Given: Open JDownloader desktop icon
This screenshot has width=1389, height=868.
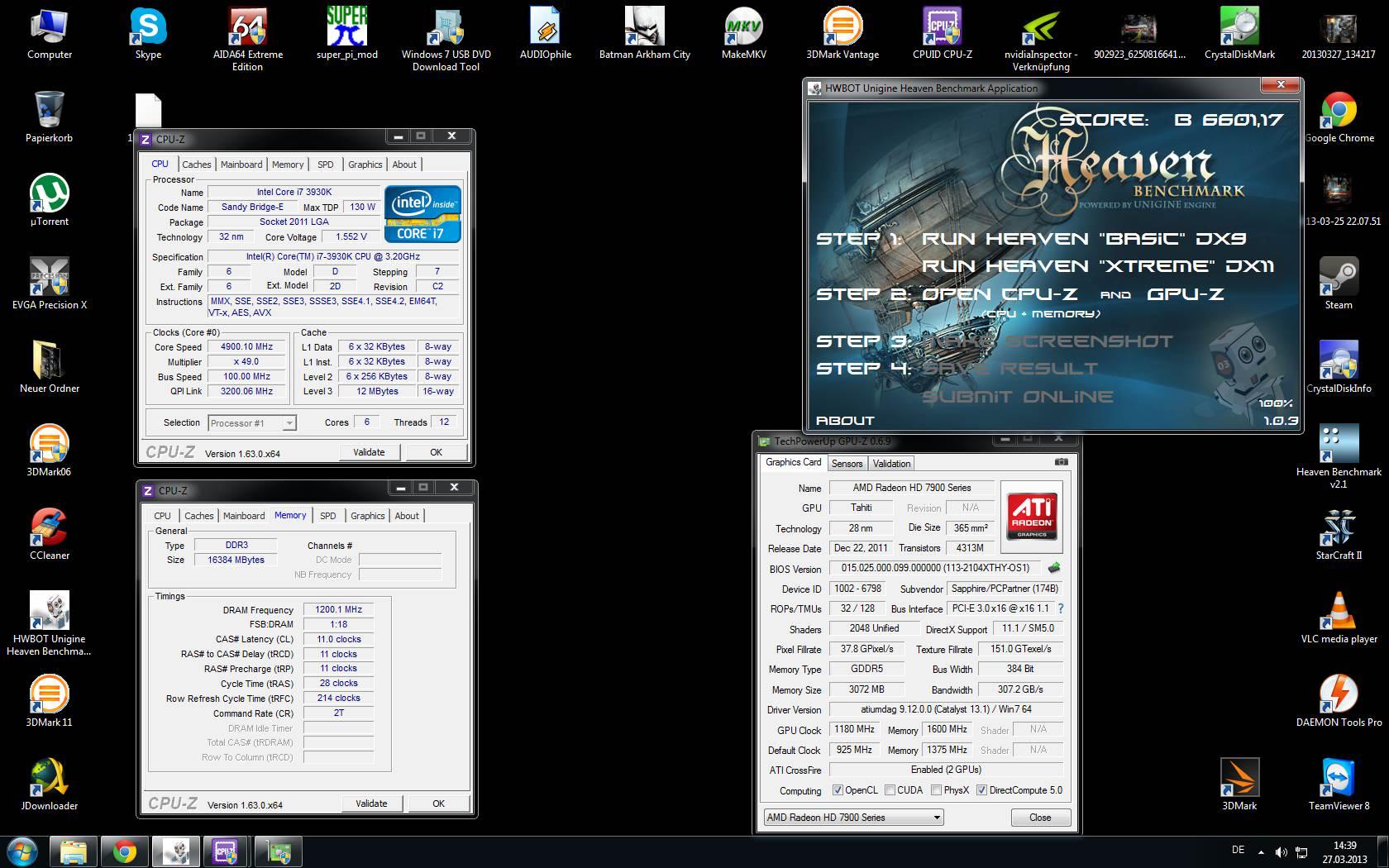Looking at the screenshot, I should tap(50, 785).
